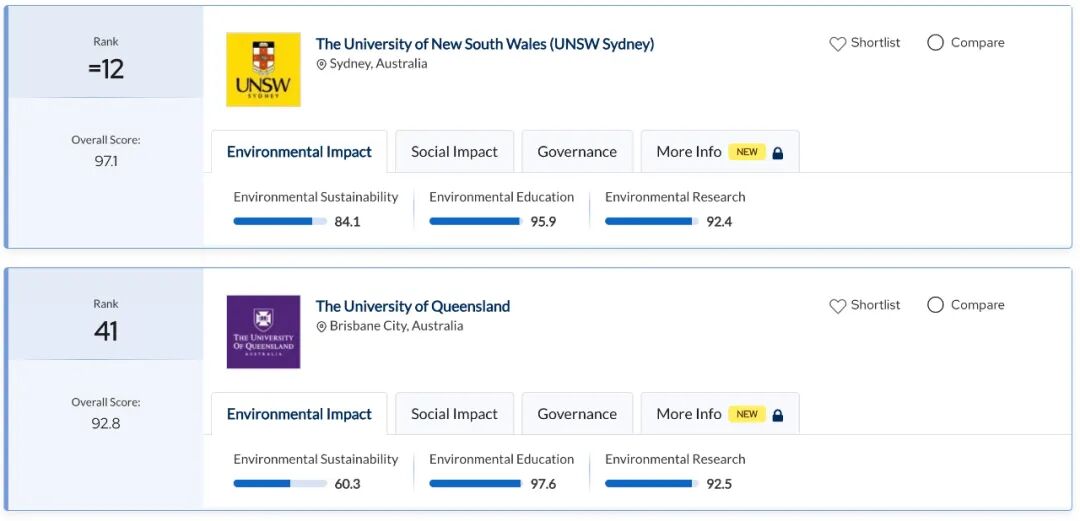Click the location pin beside Sydney, Australia
Viewport: 1080px width, 521px height.
pos(322,64)
